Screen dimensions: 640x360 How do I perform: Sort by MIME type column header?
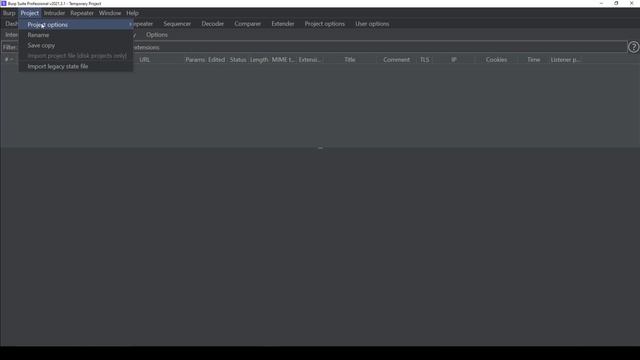[283, 60]
